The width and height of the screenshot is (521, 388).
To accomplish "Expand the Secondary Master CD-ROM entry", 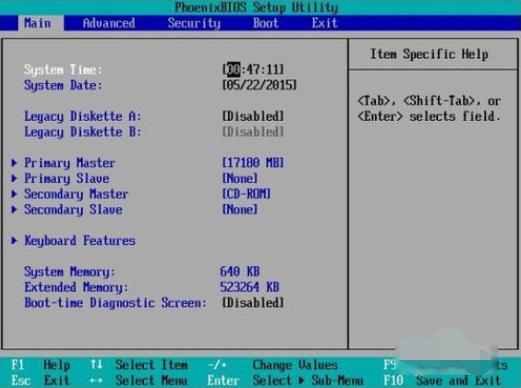I will [x=246, y=194].
